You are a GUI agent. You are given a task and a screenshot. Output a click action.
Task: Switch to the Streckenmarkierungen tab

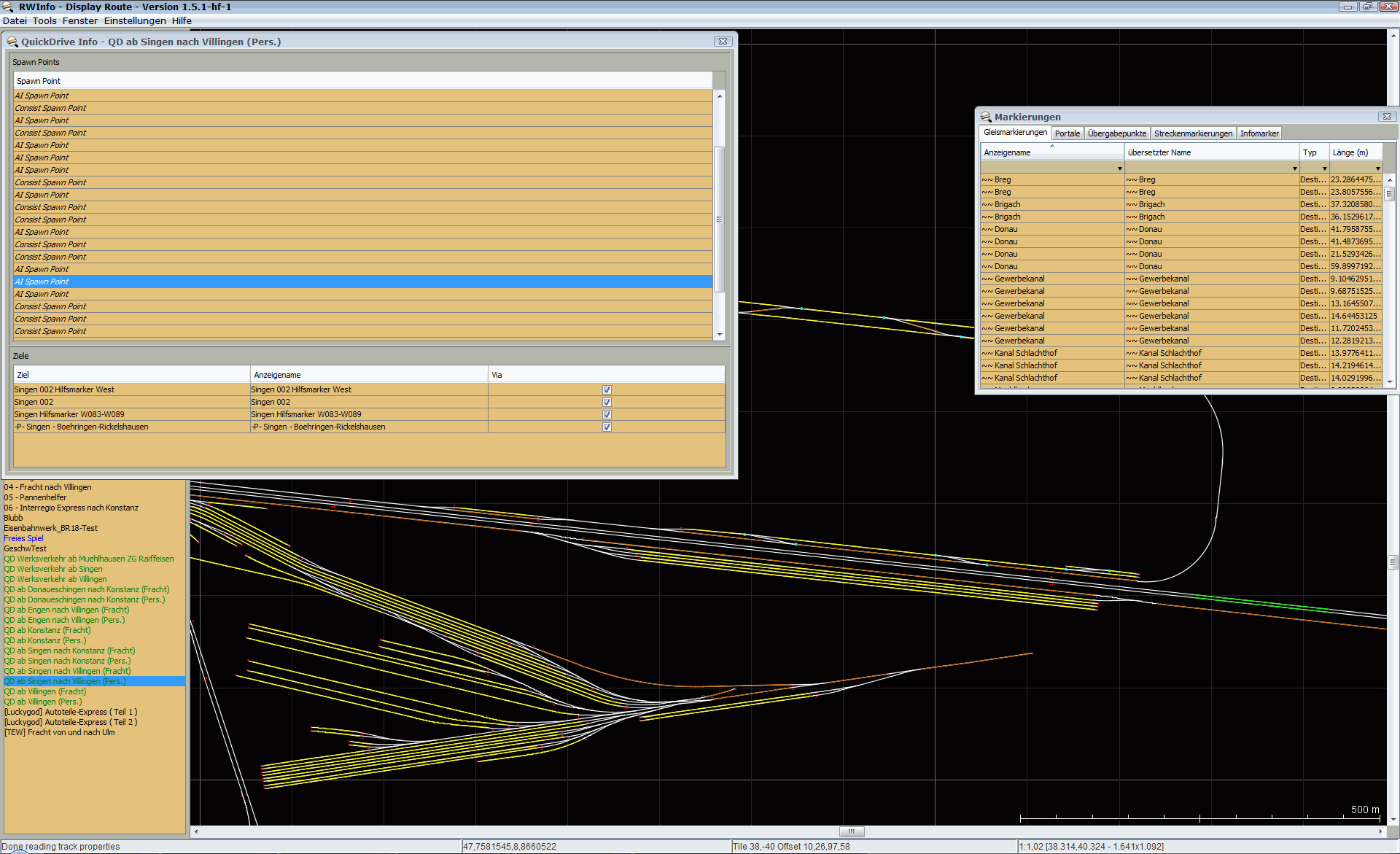[x=1192, y=133]
